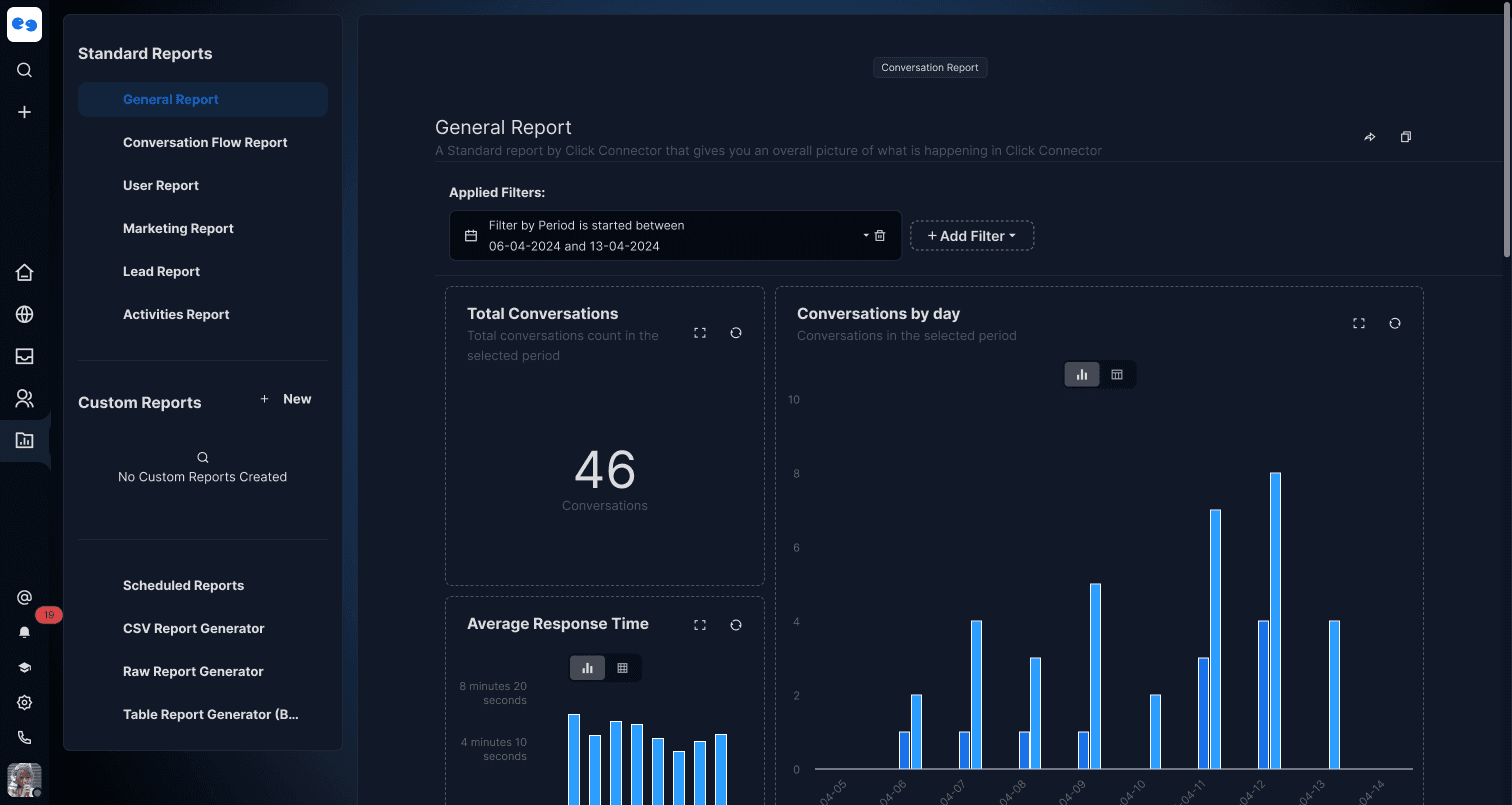Open Conversation Flow Report
The image size is (1512, 805).
[x=203, y=142]
